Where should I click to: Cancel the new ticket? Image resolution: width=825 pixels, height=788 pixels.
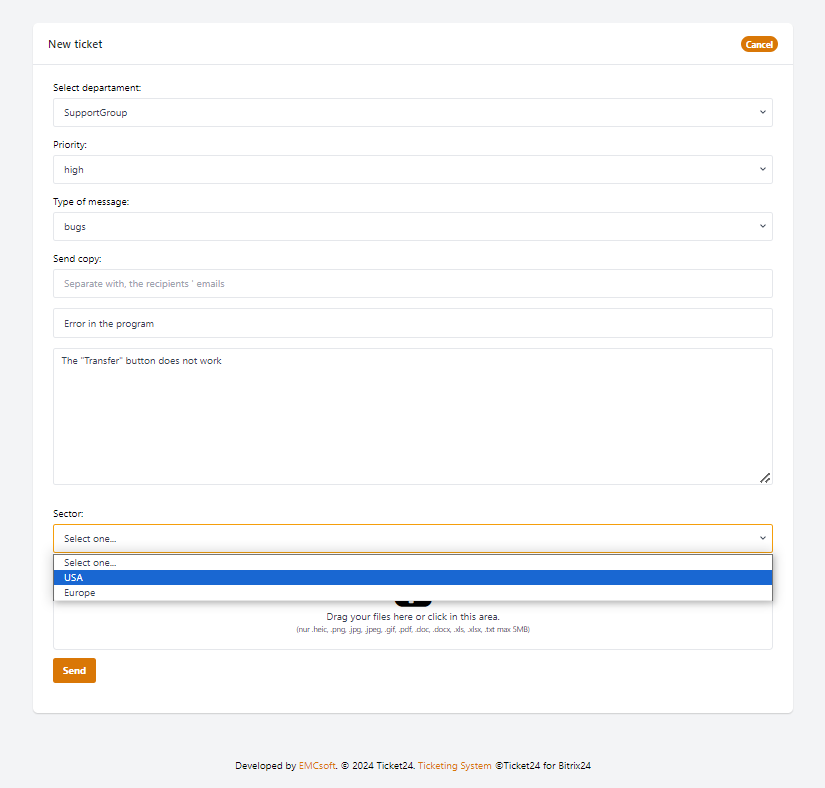[x=759, y=44]
